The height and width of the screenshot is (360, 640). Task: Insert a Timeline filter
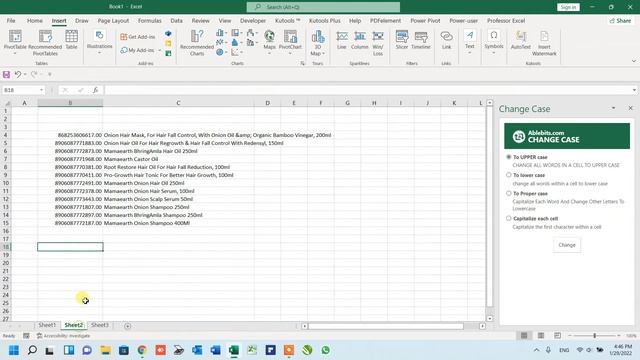[x=421, y=40]
